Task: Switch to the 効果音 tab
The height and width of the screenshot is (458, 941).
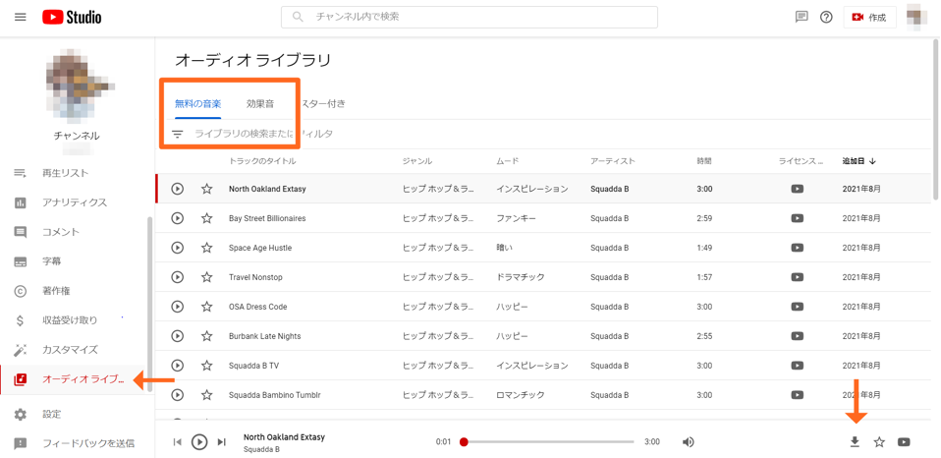Action: click(261, 103)
